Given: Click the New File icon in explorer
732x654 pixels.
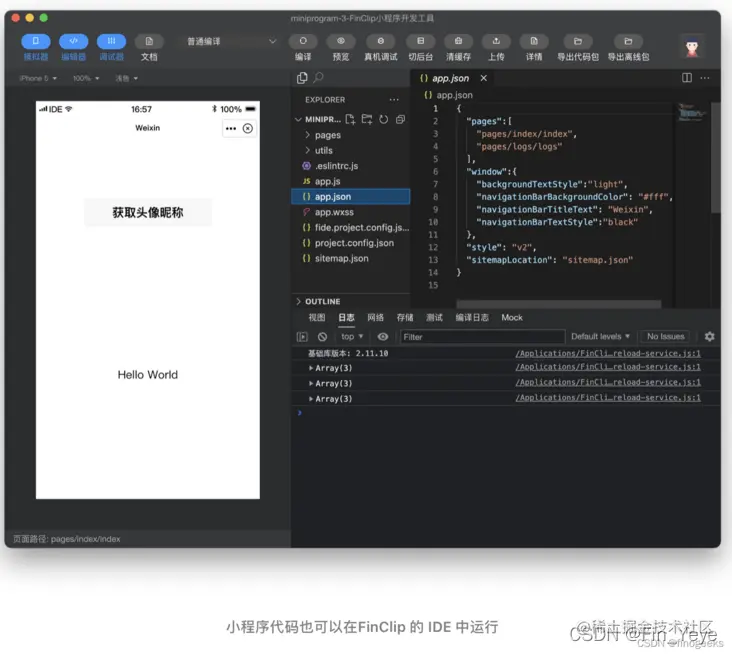Looking at the screenshot, I should tap(350, 120).
